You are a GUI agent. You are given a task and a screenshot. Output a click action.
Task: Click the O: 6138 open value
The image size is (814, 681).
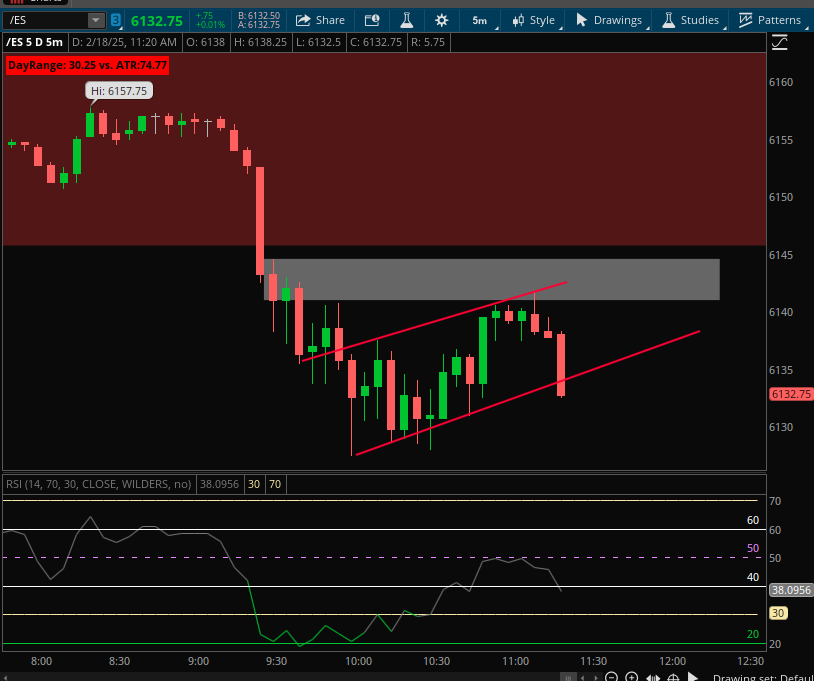pyautogui.click(x=206, y=42)
